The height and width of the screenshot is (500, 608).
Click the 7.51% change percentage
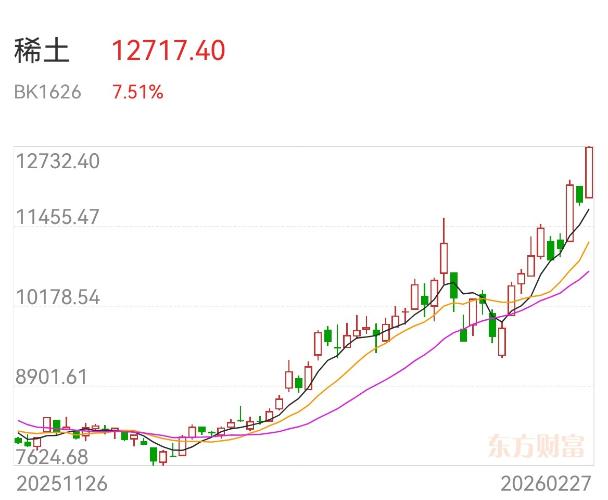[138, 93]
